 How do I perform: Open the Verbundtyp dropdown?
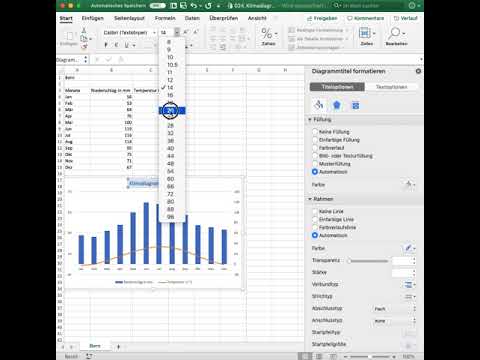pos(410,284)
